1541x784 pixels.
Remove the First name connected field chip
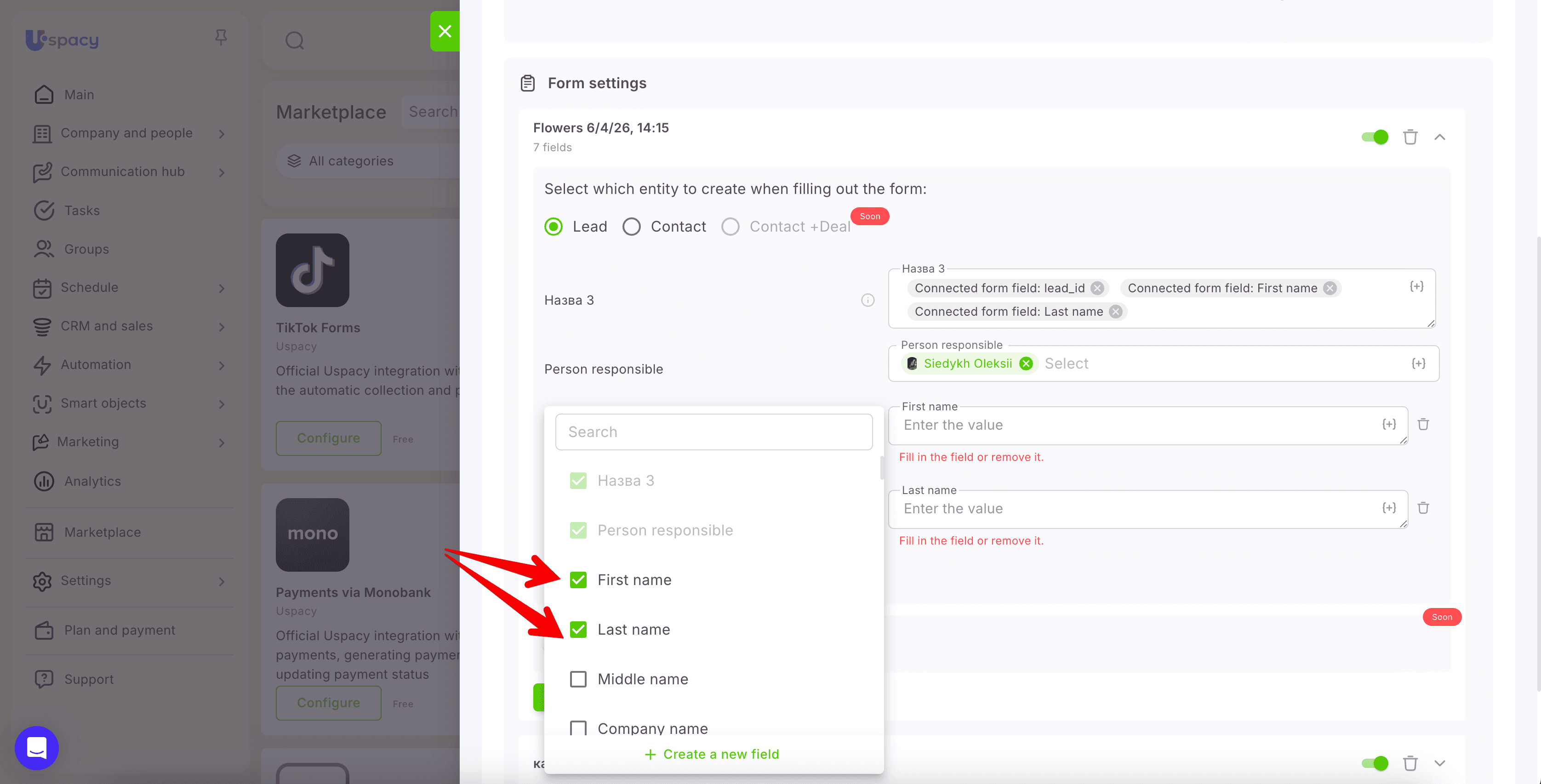[x=1330, y=288]
